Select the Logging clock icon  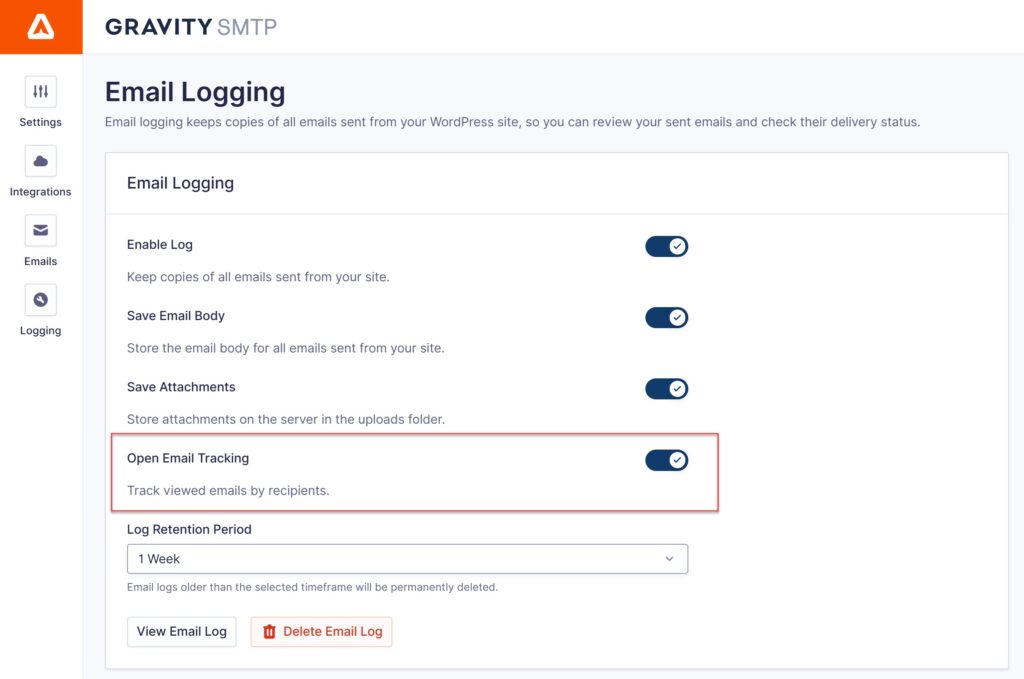(x=40, y=300)
